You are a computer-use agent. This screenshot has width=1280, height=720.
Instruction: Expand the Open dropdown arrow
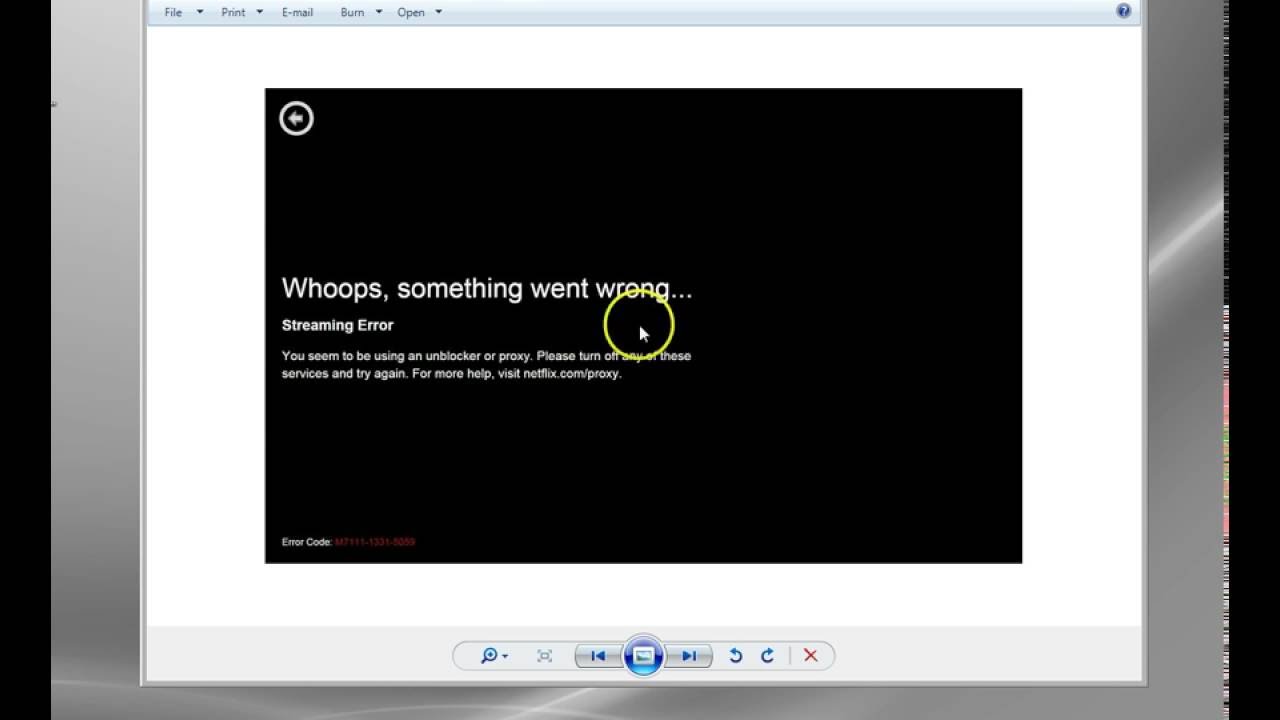[x=439, y=12]
